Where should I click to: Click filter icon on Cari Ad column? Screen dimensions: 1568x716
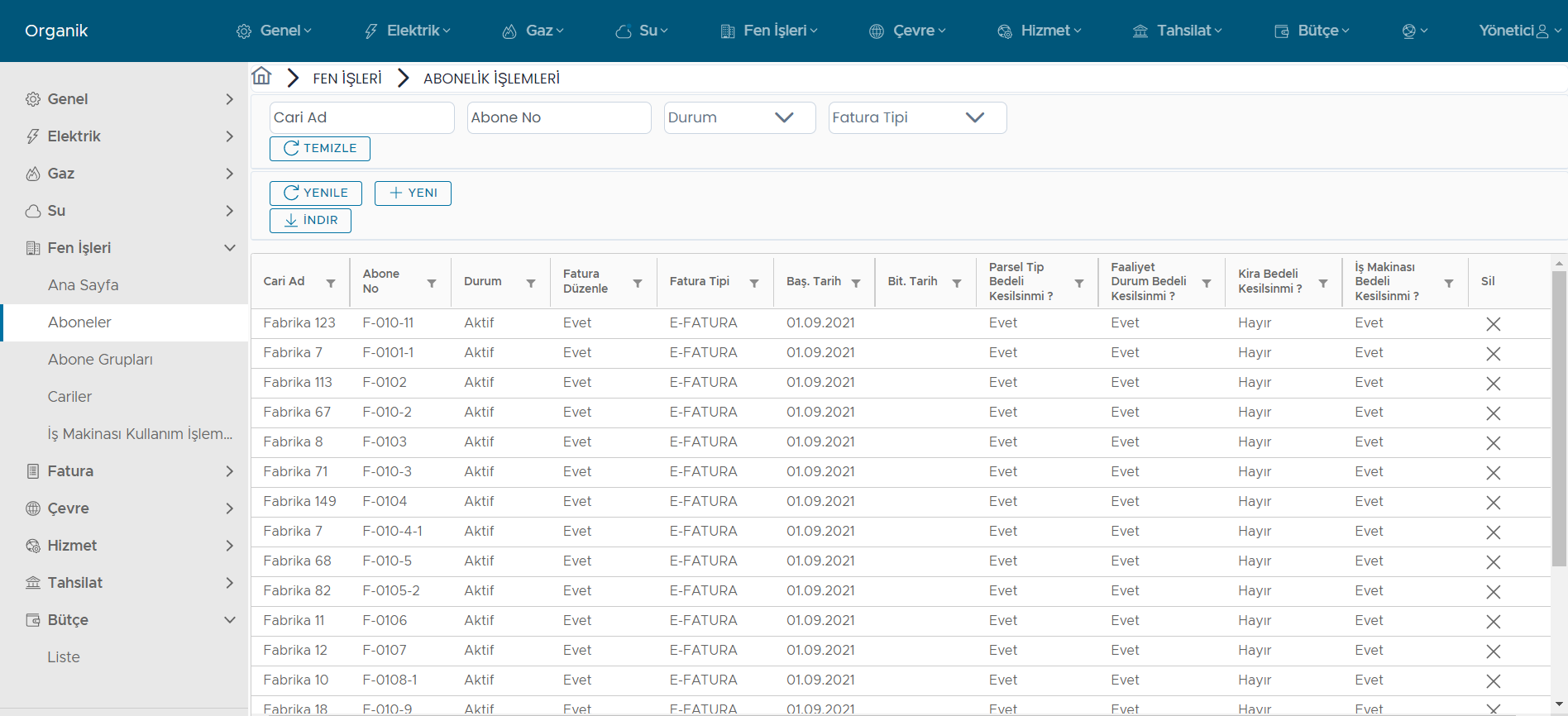point(331,283)
